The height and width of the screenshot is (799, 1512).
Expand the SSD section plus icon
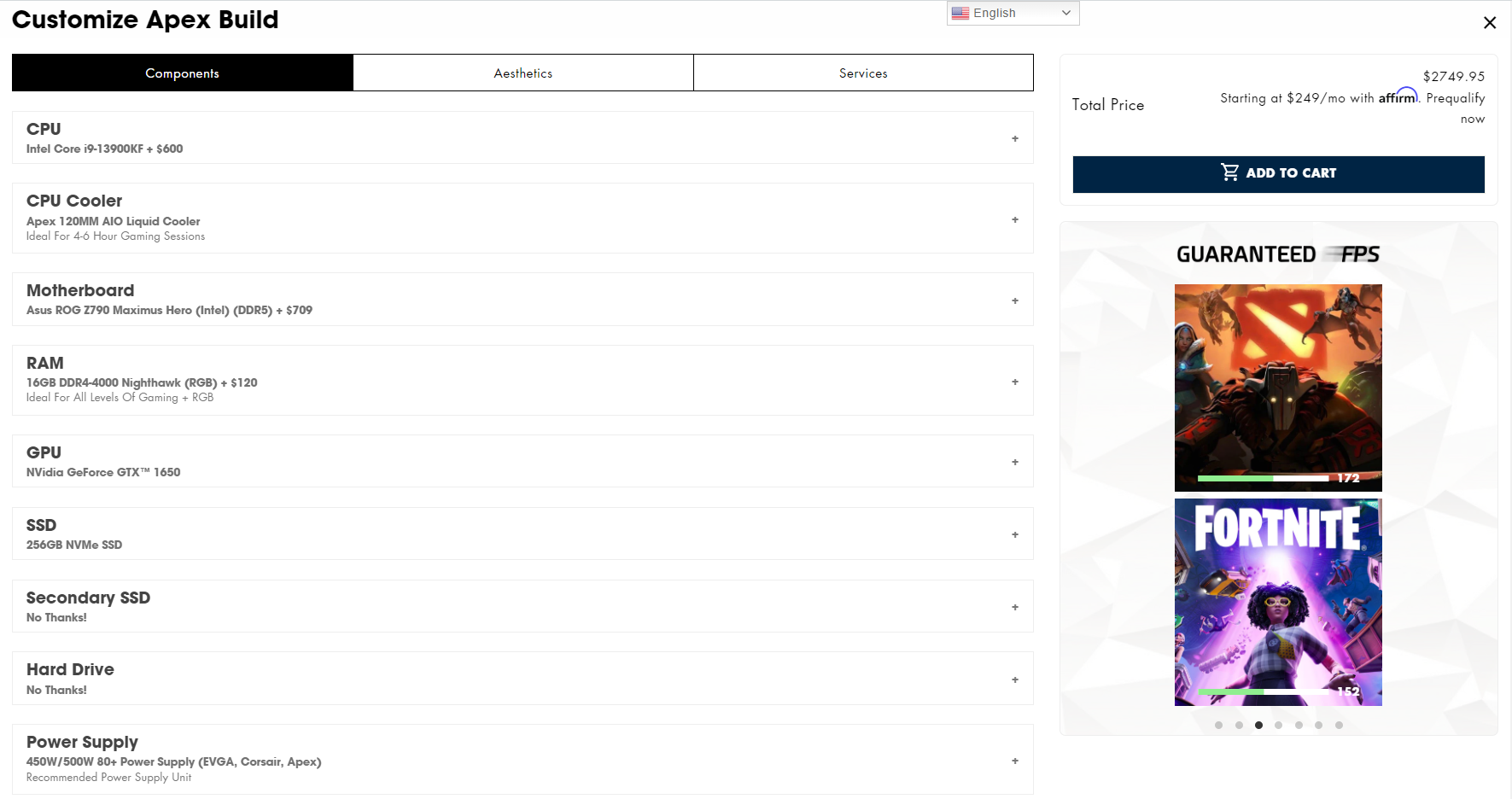click(x=1014, y=534)
